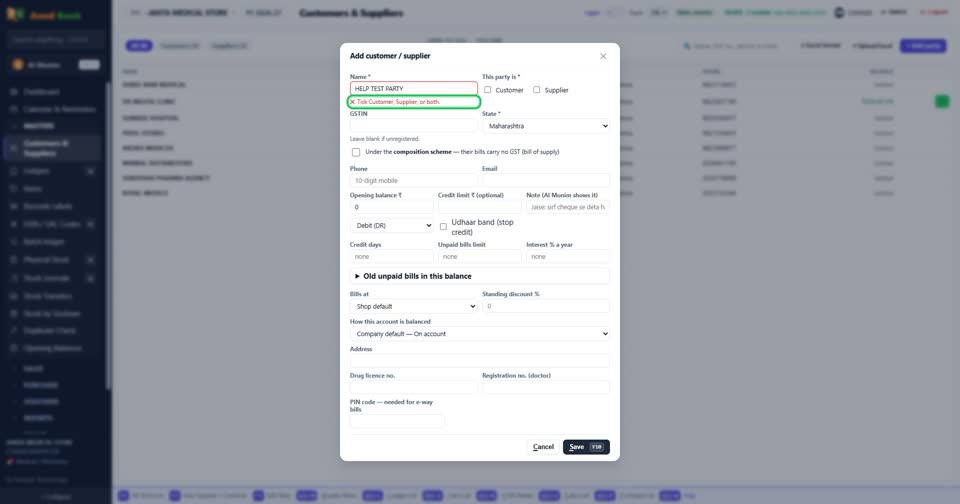
Task: Focus the Address input field
Action: (479, 361)
